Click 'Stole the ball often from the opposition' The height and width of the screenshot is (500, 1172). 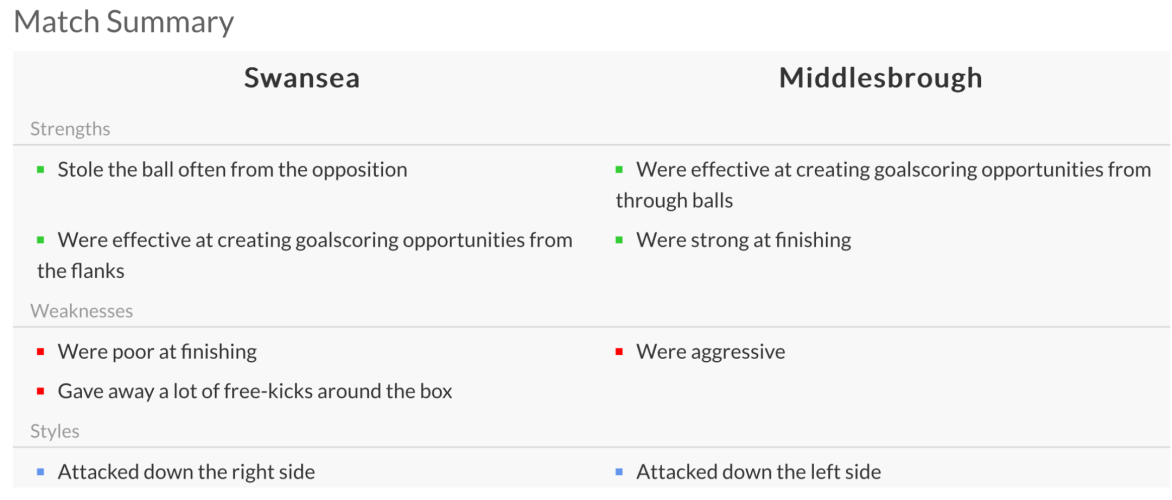pyautogui.click(x=232, y=170)
